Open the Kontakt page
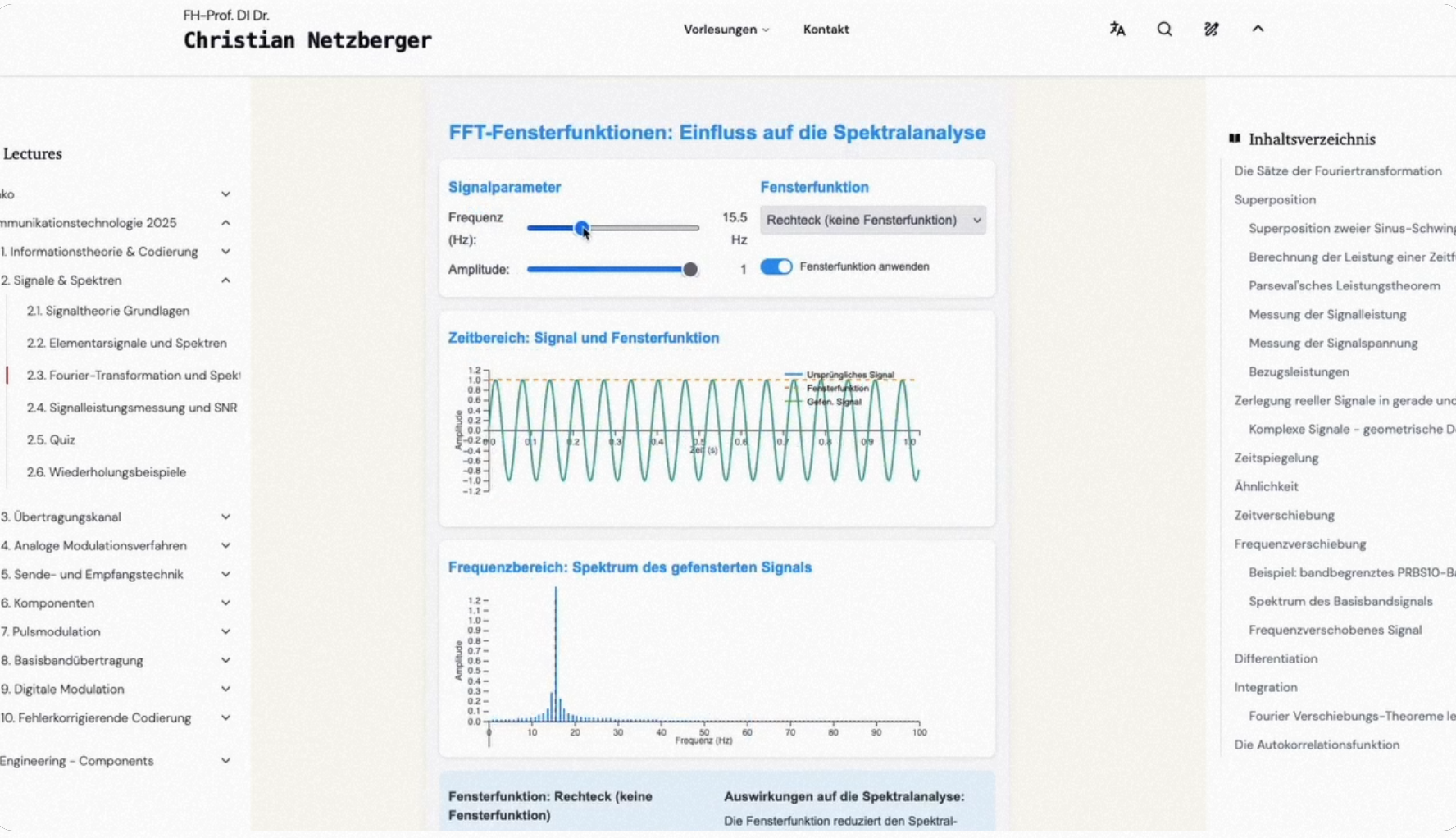The width and height of the screenshot is (1456, 838). click(x=826, y=30)
